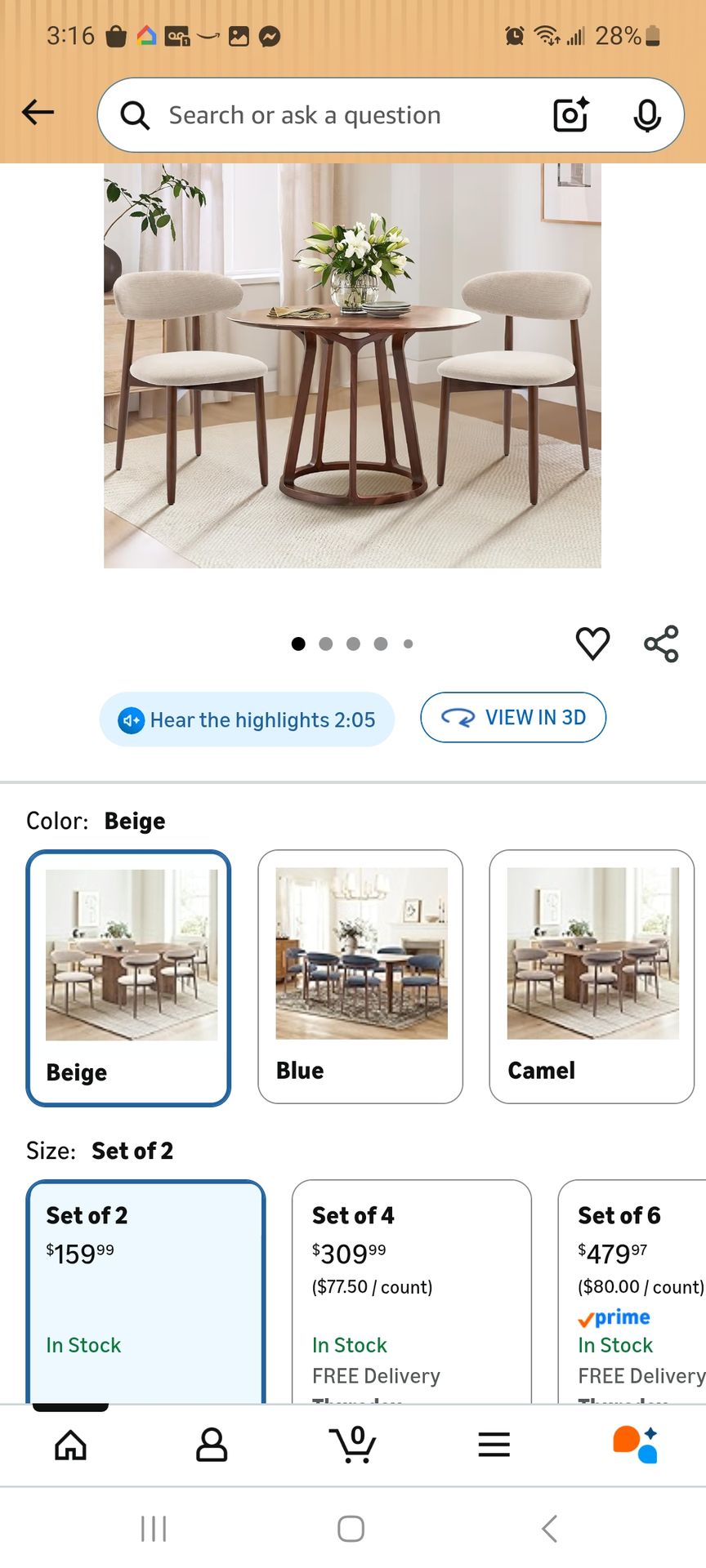This screenshot has height=1568, width=706.
Task: Tap the VIEW IN 3D button
Action: pos(513,717)
